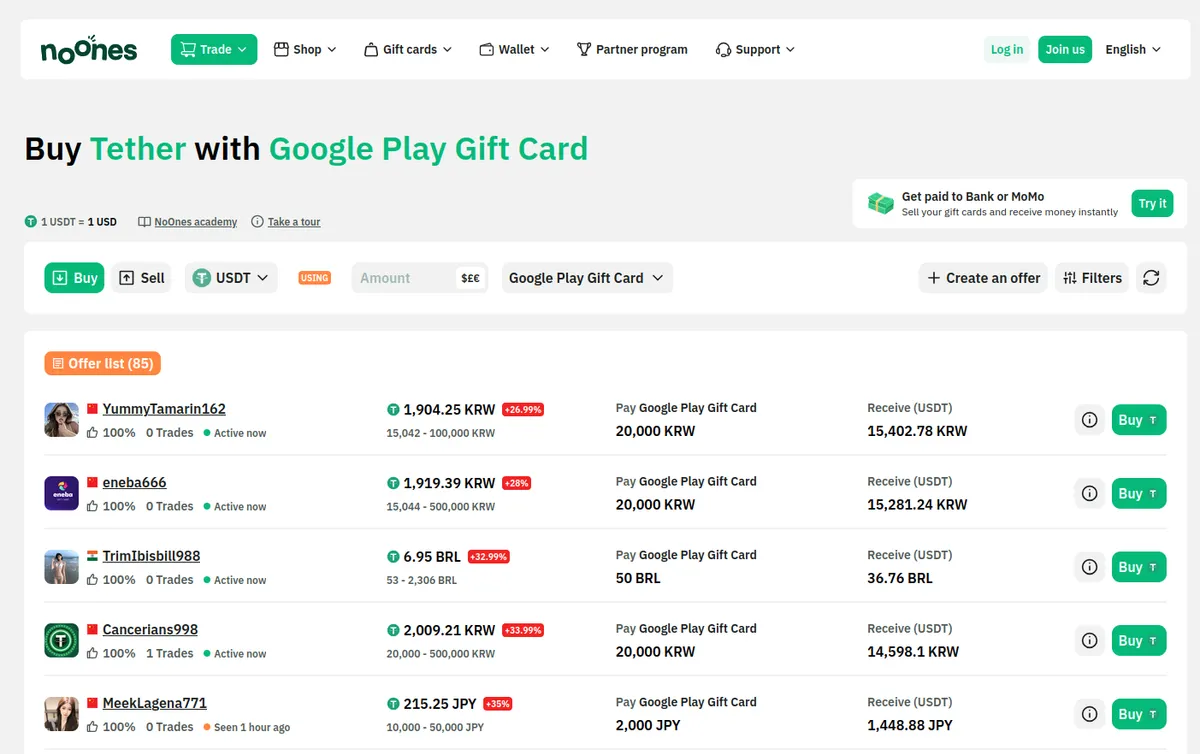The height and width of the screenshot is (754, 1200).
Task: Click the refresh offers icon
Action: 1152,278
